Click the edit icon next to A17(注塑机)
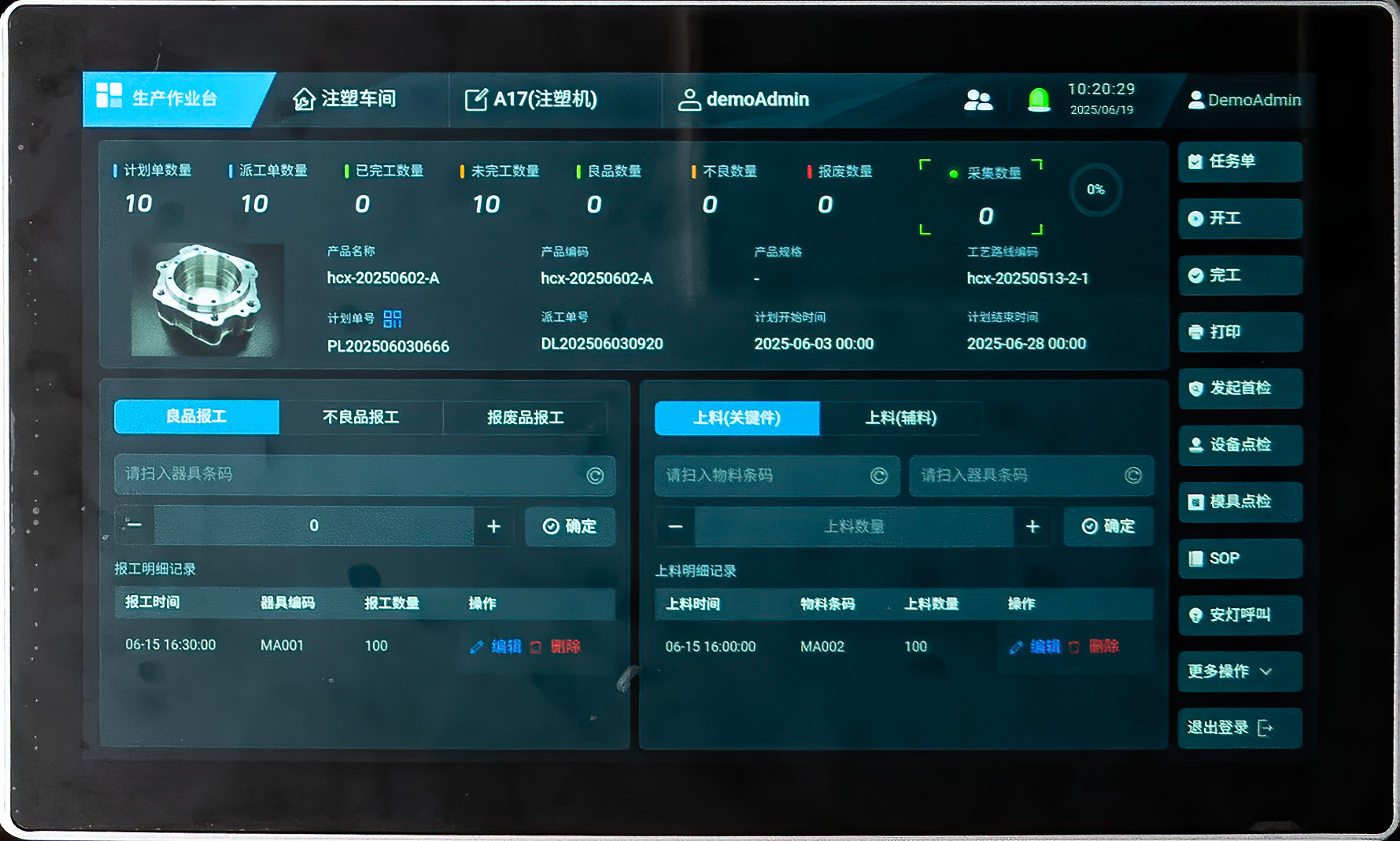1400x841 pixels. click(x=475, y=99)
